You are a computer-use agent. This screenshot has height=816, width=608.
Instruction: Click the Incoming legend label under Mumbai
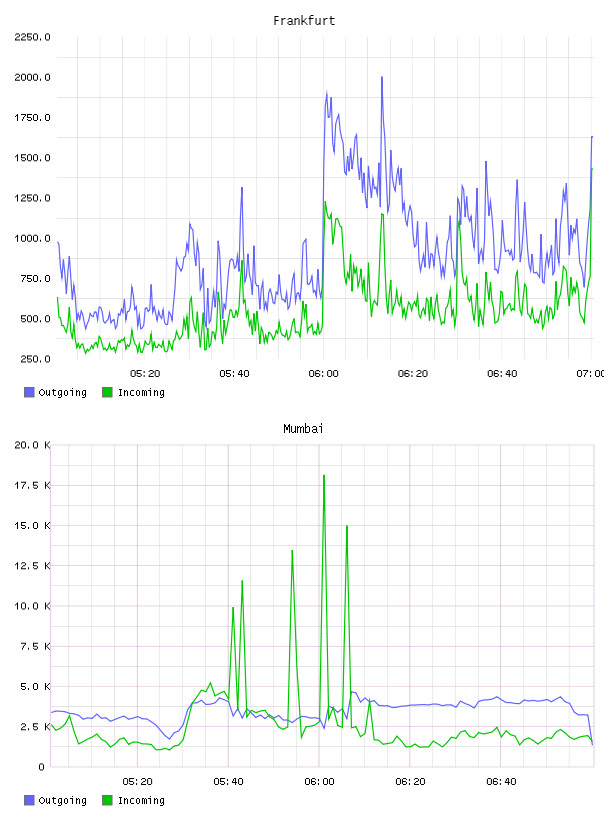click(x=141, y=800)
